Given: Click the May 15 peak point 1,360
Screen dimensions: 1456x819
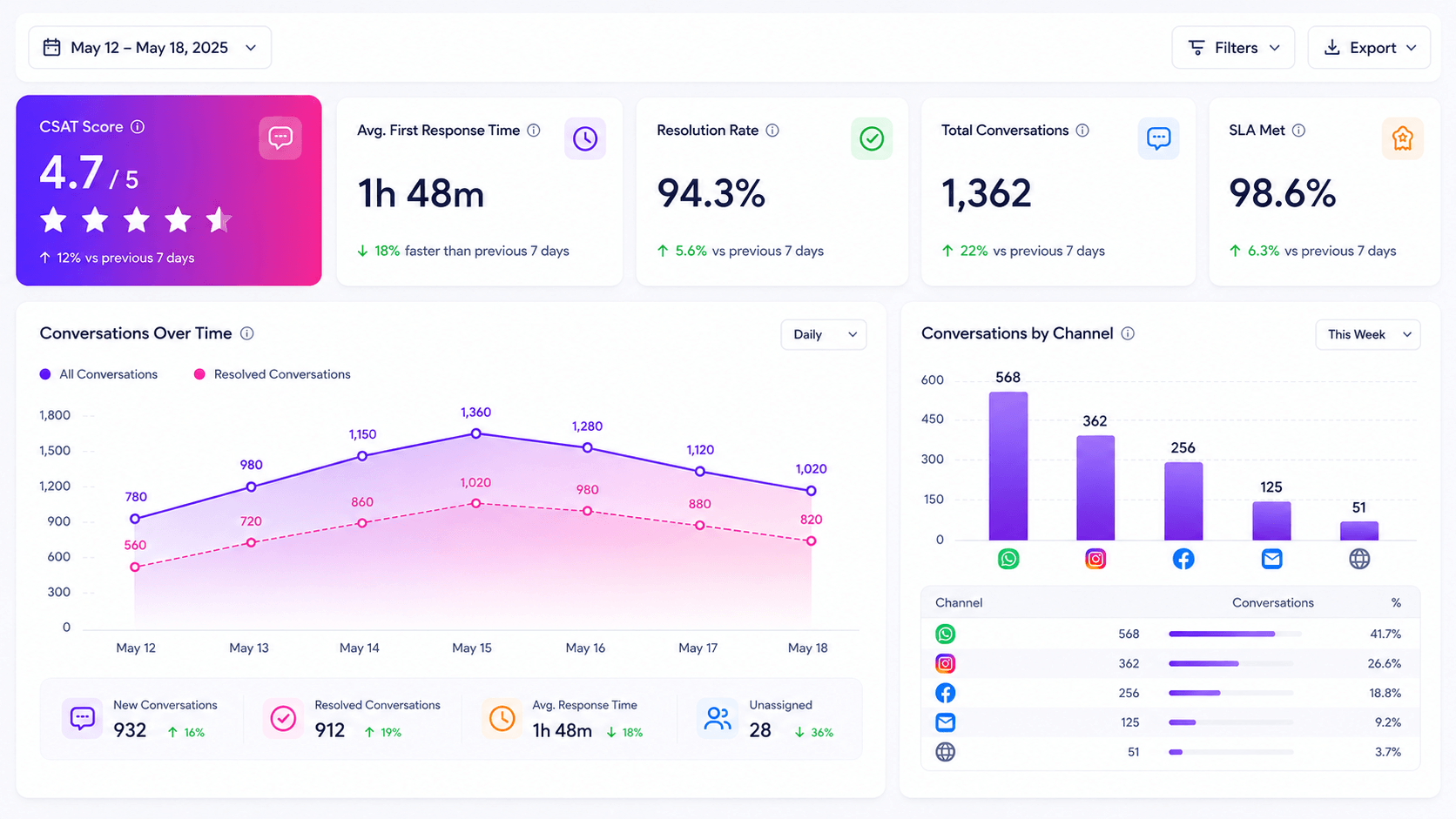Looking at the screenshot, I should pyautogui.click(x=475, y=433).
